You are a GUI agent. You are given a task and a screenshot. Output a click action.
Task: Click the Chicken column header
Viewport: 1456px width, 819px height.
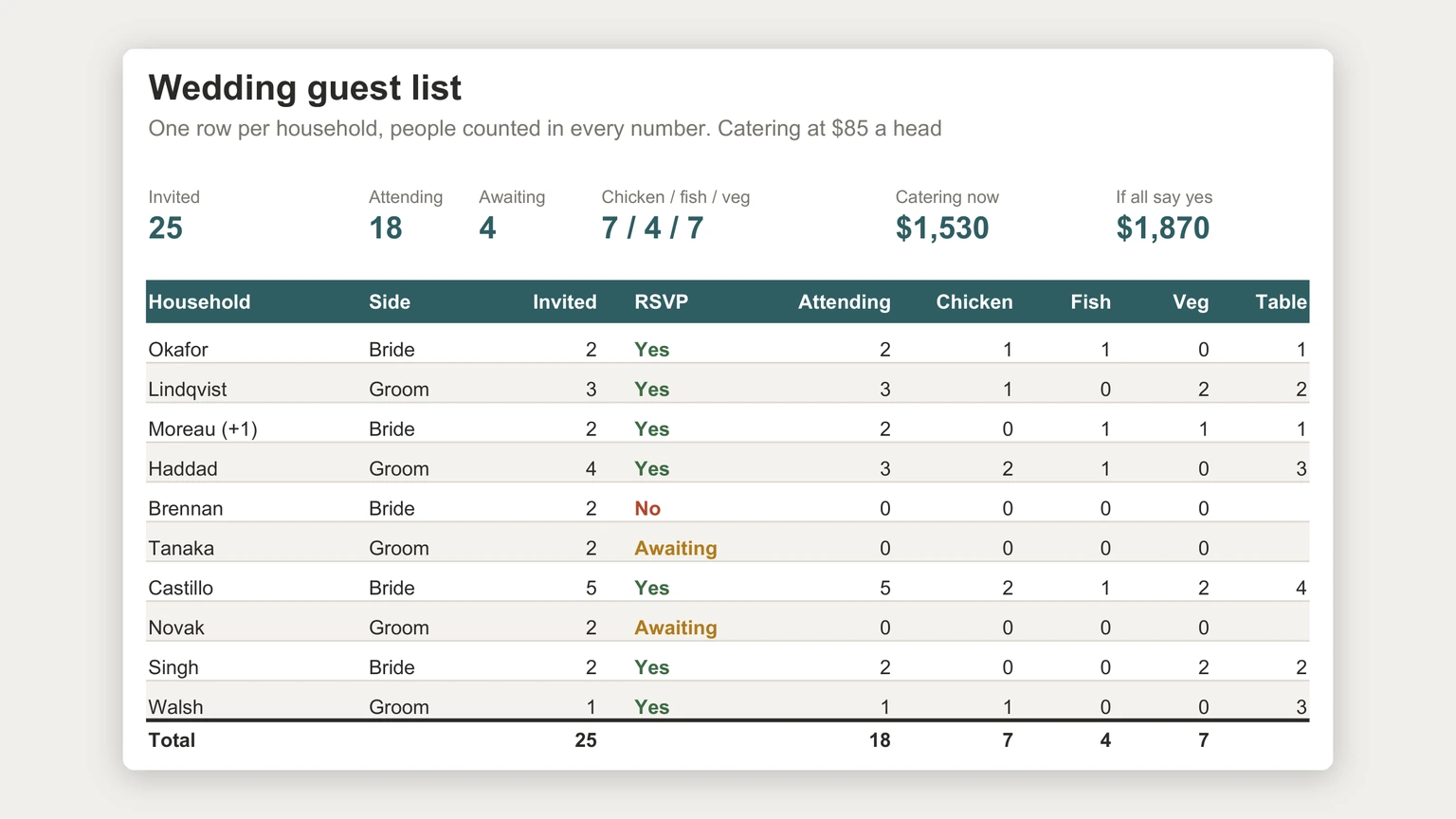974,301
